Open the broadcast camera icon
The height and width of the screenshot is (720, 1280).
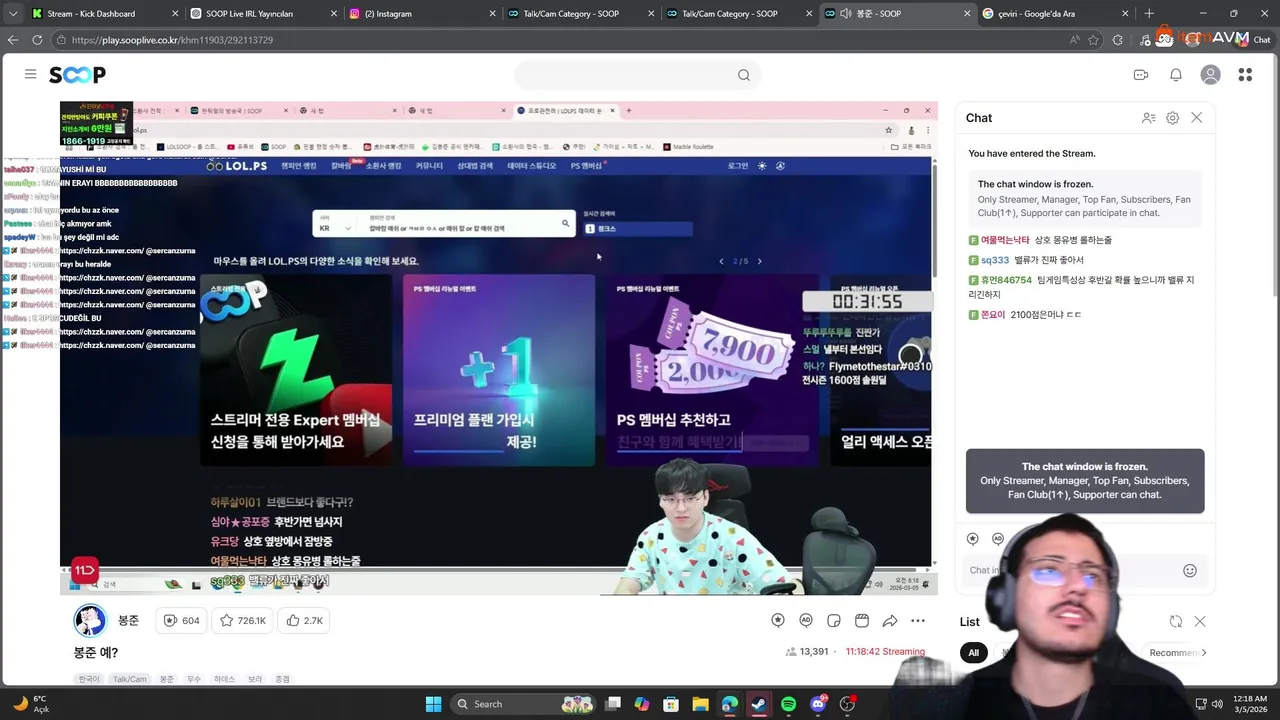coord(1141,75)
